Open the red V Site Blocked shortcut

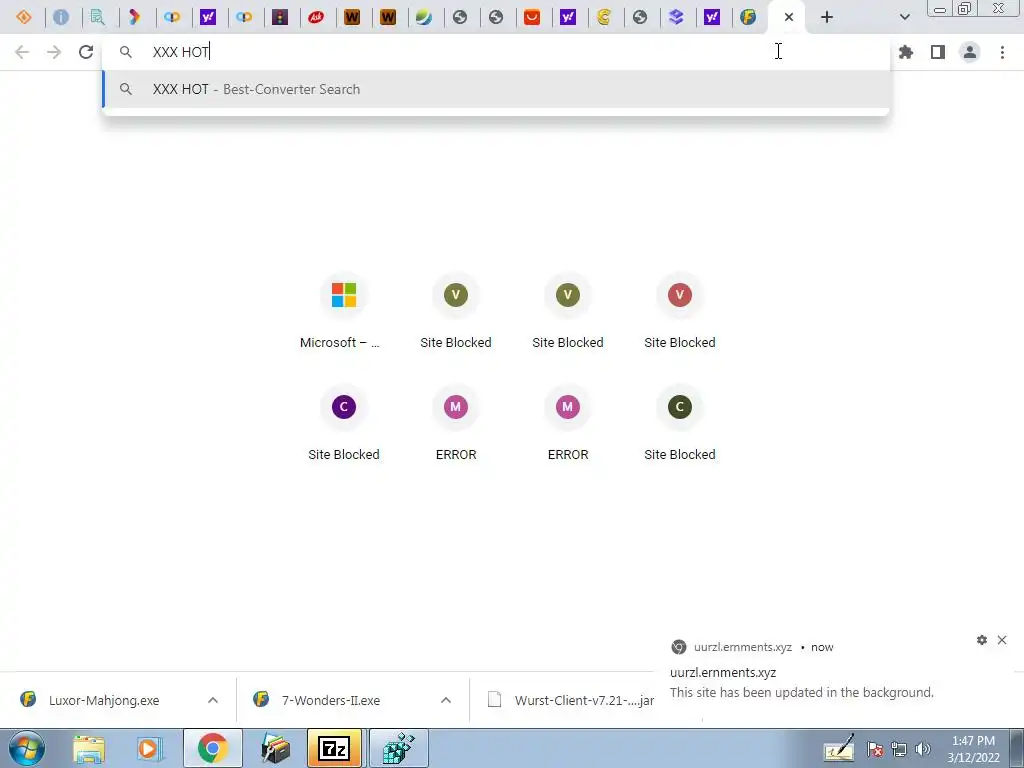click(679, 312)
